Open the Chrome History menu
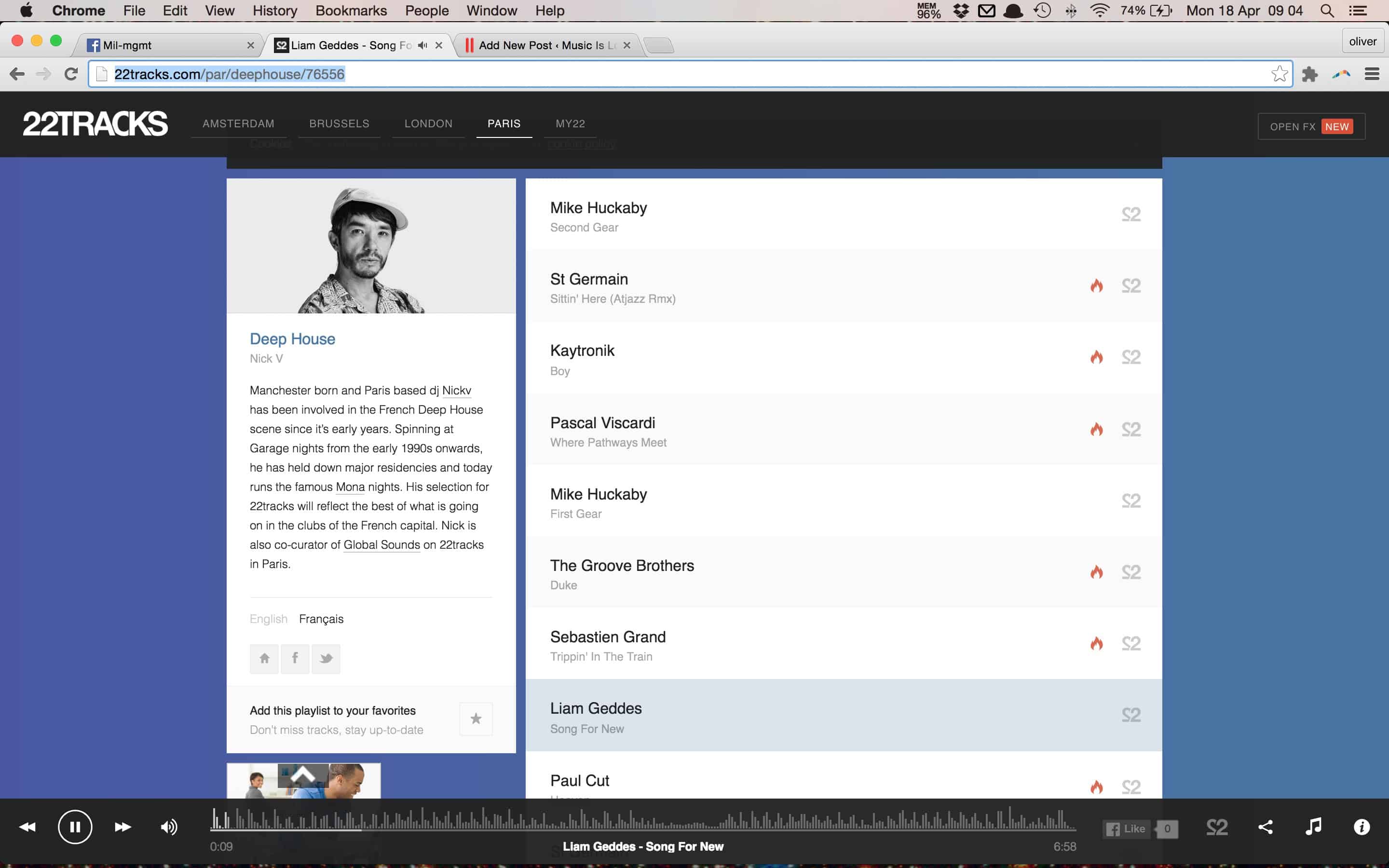 pos(275,10)
